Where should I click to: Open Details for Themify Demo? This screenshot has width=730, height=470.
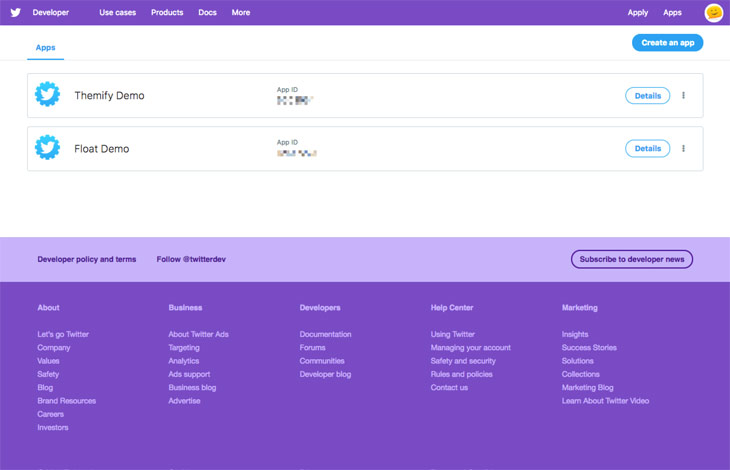(x=648, y=95)
